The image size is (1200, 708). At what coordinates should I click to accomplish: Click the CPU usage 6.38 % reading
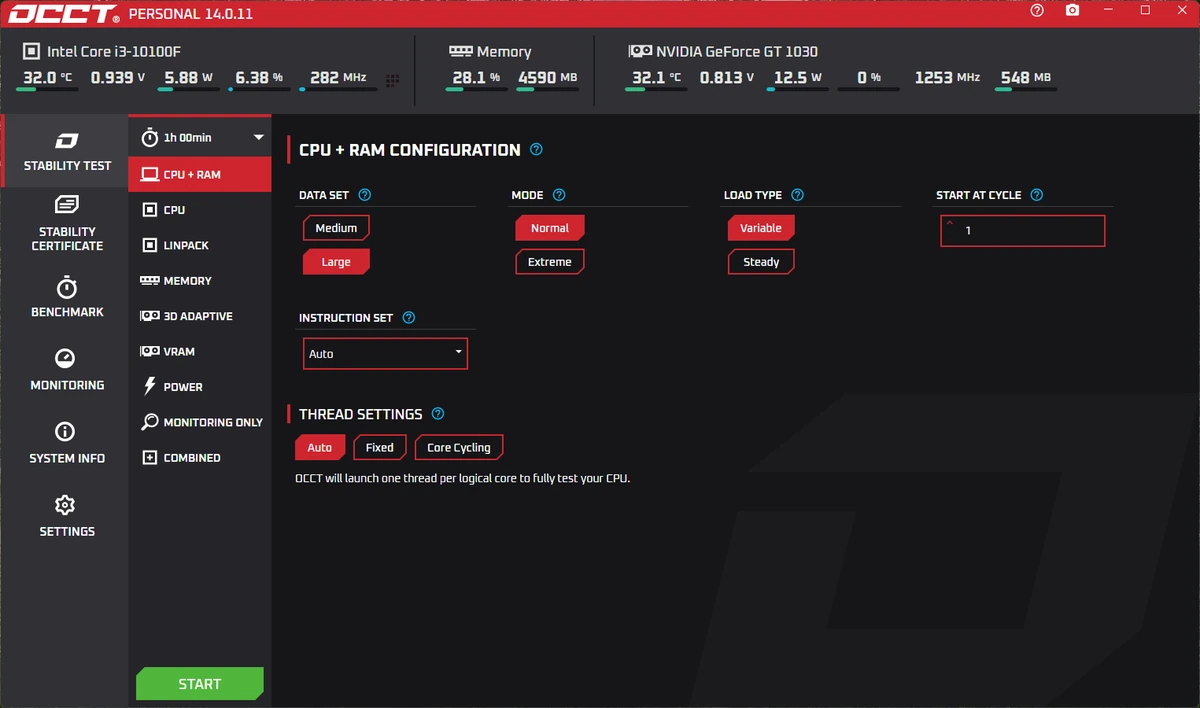[259, 77]
